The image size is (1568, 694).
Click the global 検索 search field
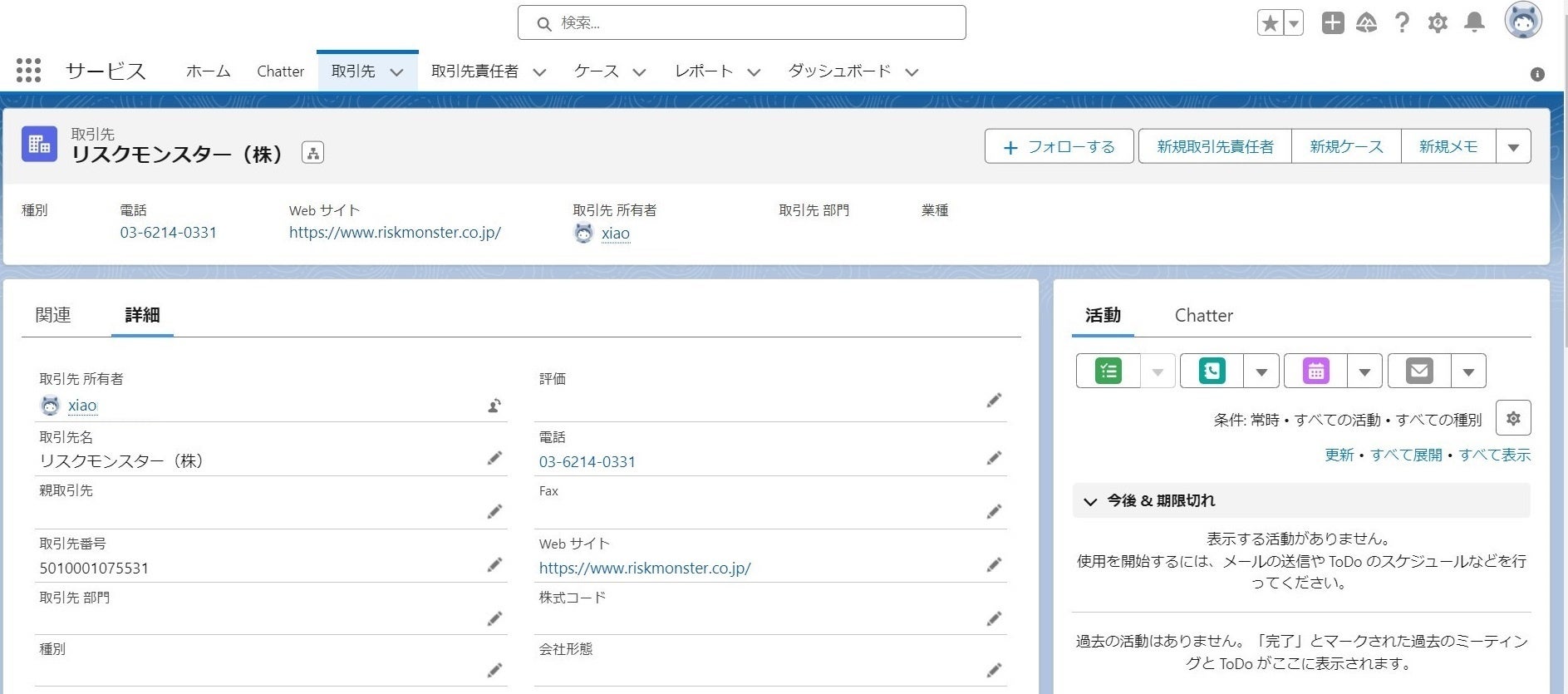[741, 23]
